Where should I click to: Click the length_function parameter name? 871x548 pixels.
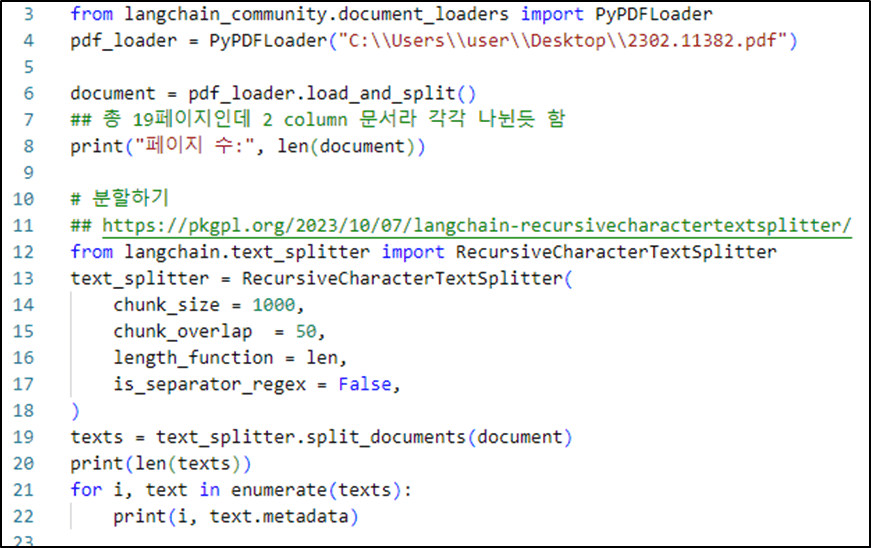[193, 358]
